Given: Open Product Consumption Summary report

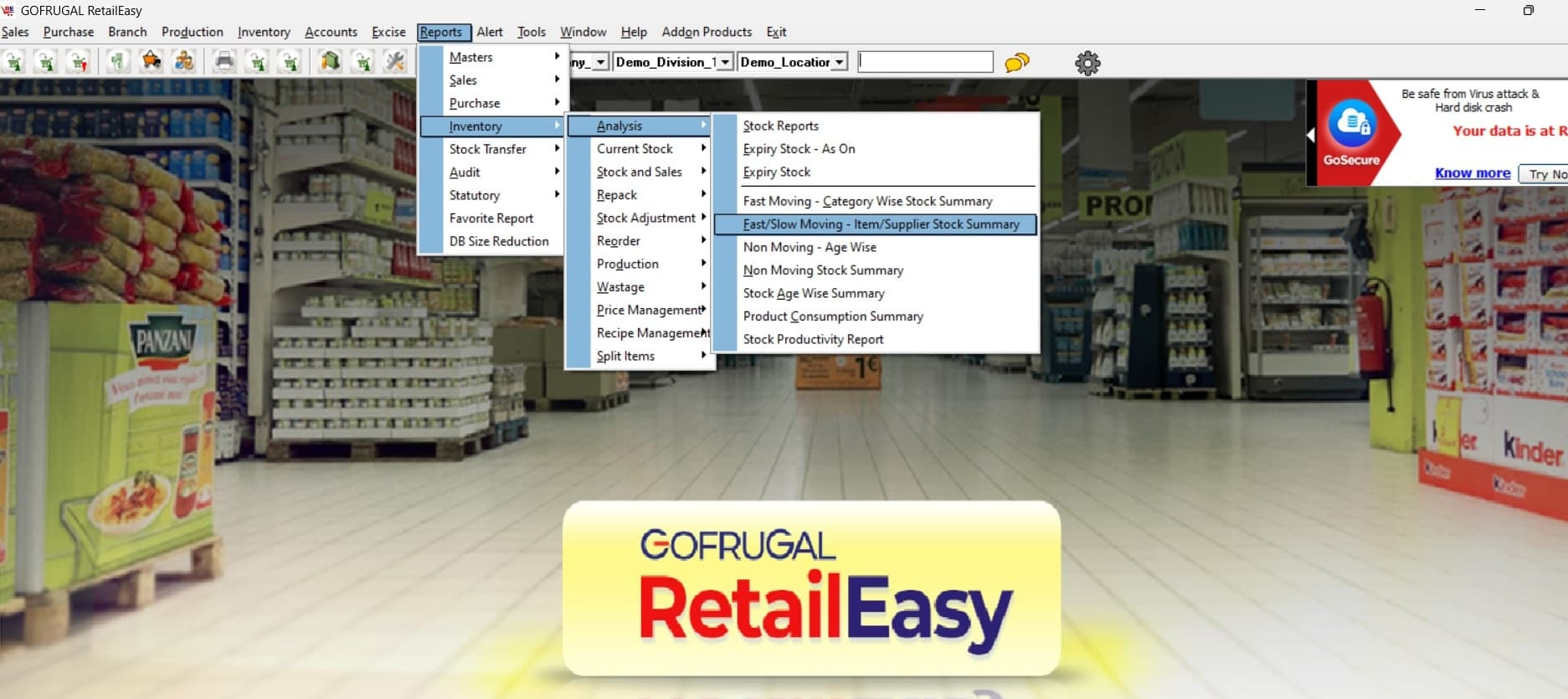Looking at the screenshot, I should tap(876, 316).
